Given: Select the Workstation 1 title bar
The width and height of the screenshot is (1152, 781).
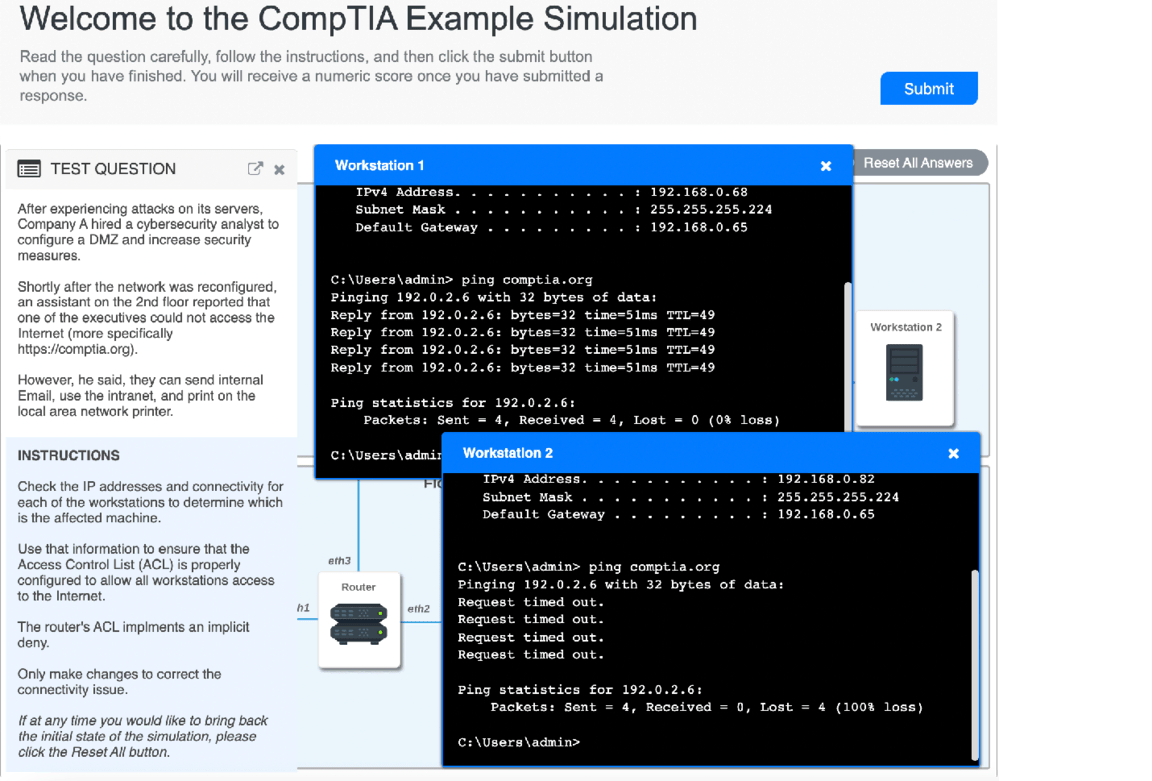Looking at the screenshot, I should [583, 165].
